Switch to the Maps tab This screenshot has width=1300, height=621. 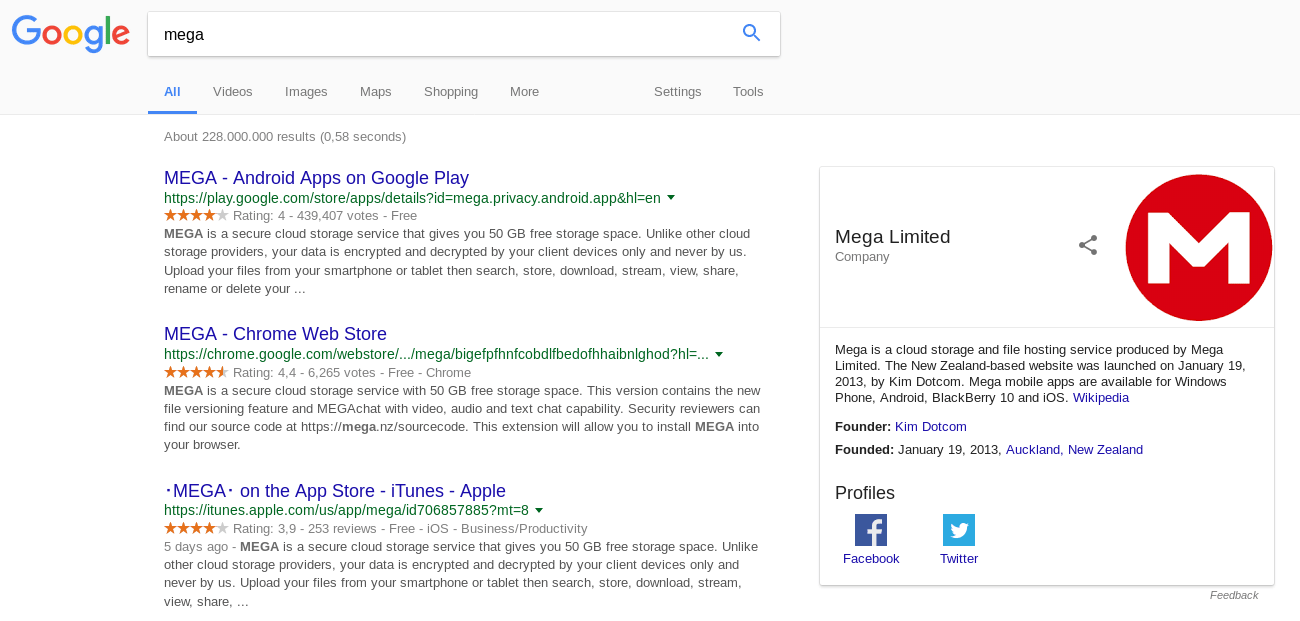(376, 91)
